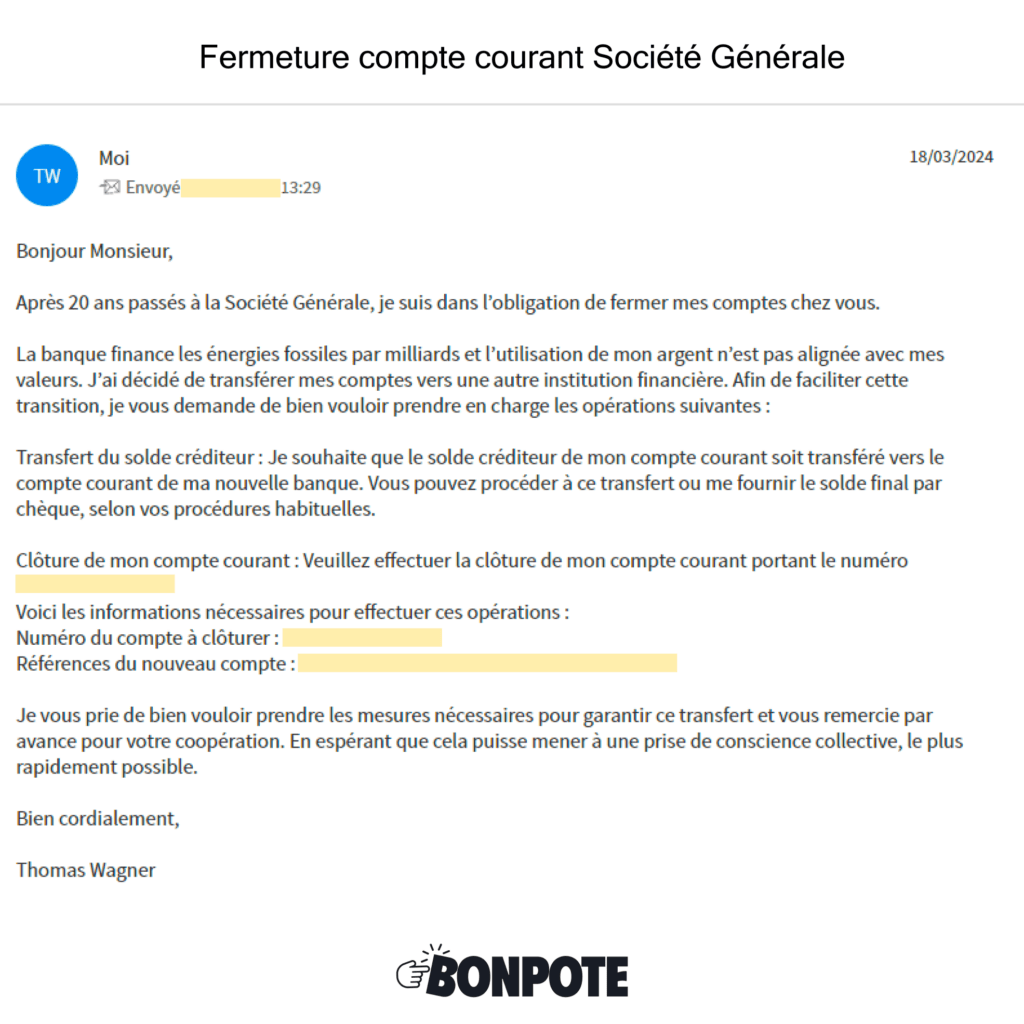
Task: Click the redacted field after Références du nouveau compte
Action: pyautogui.click(x=487, y=663)
